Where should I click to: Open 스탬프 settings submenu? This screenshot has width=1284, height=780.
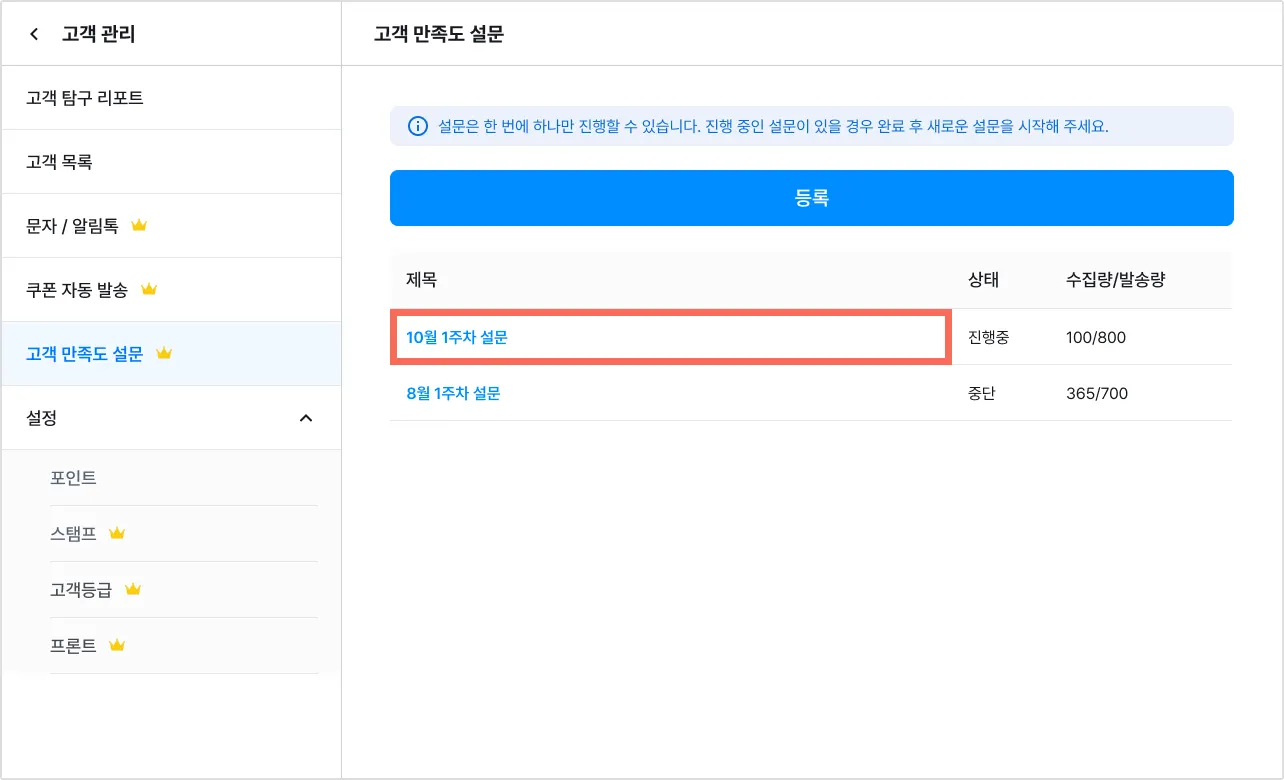coord(73,534)
